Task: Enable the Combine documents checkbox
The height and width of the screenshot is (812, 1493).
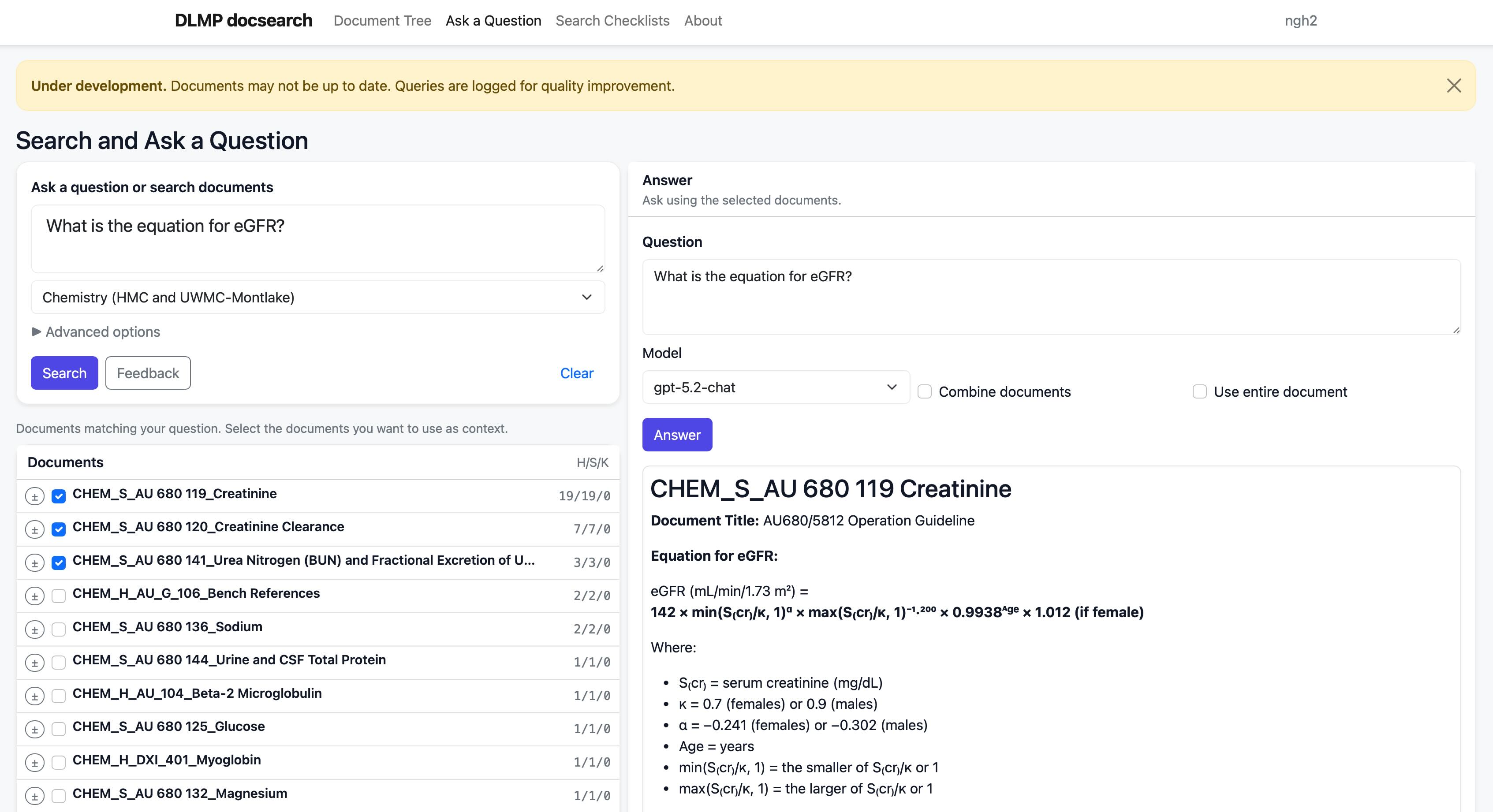Action: 925,392
